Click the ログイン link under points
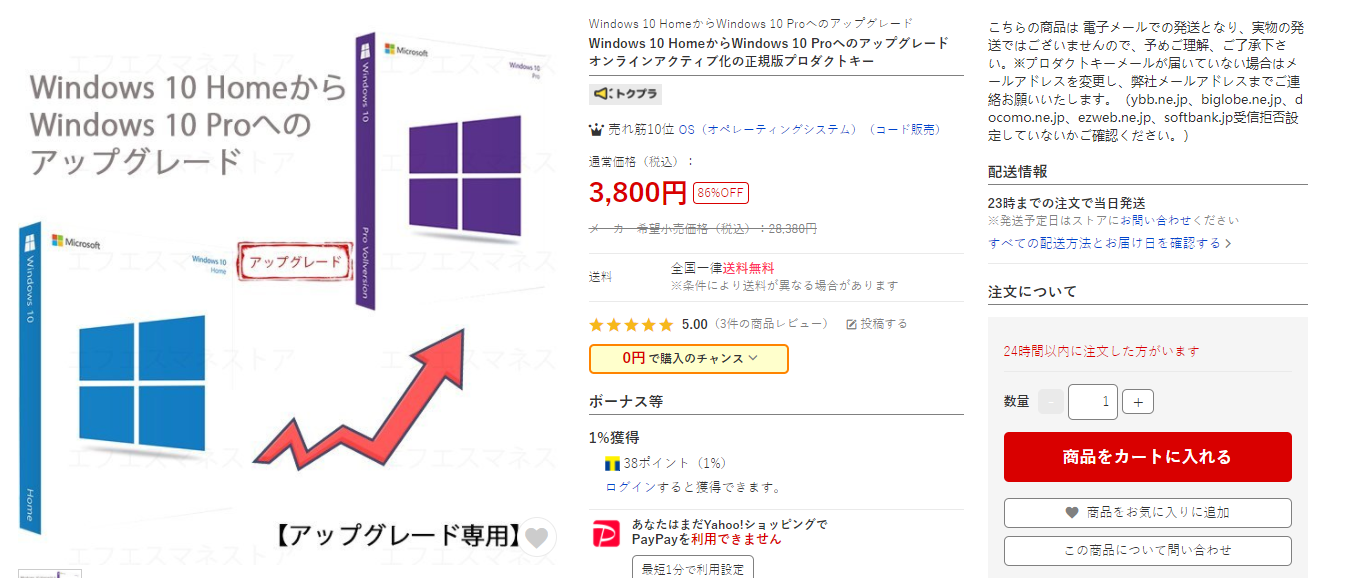The image size is (1350, 578). (x=631, y=487)
